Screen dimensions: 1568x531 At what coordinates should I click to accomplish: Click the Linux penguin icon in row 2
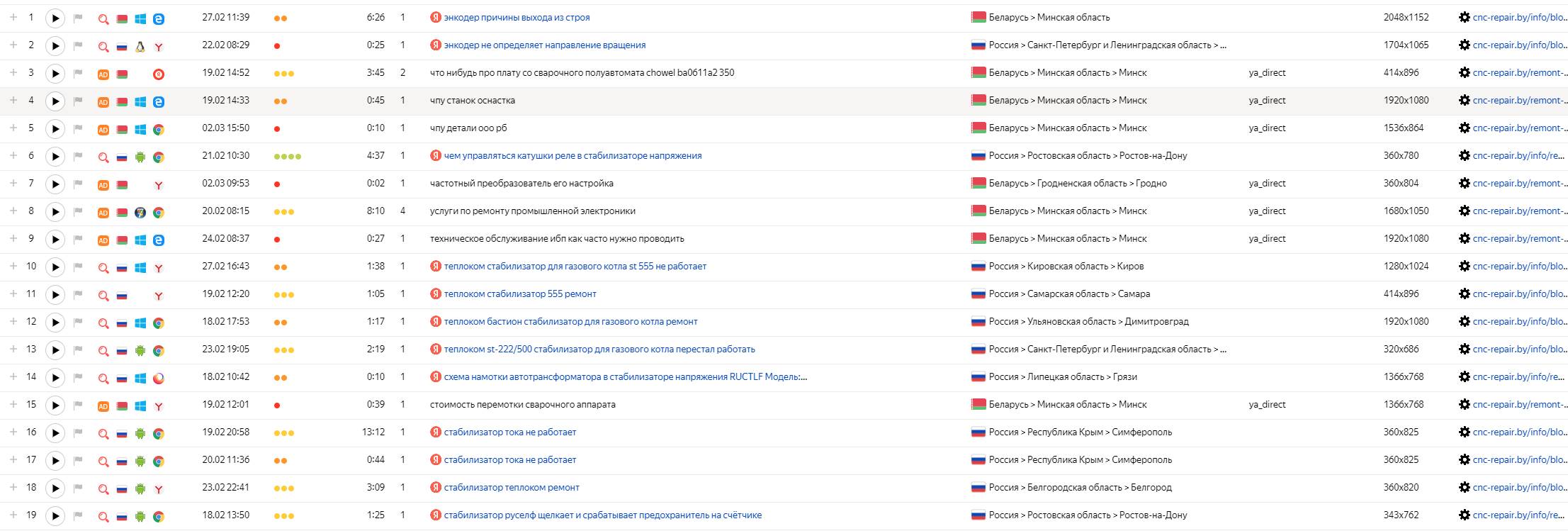click(x=140, y=46)
